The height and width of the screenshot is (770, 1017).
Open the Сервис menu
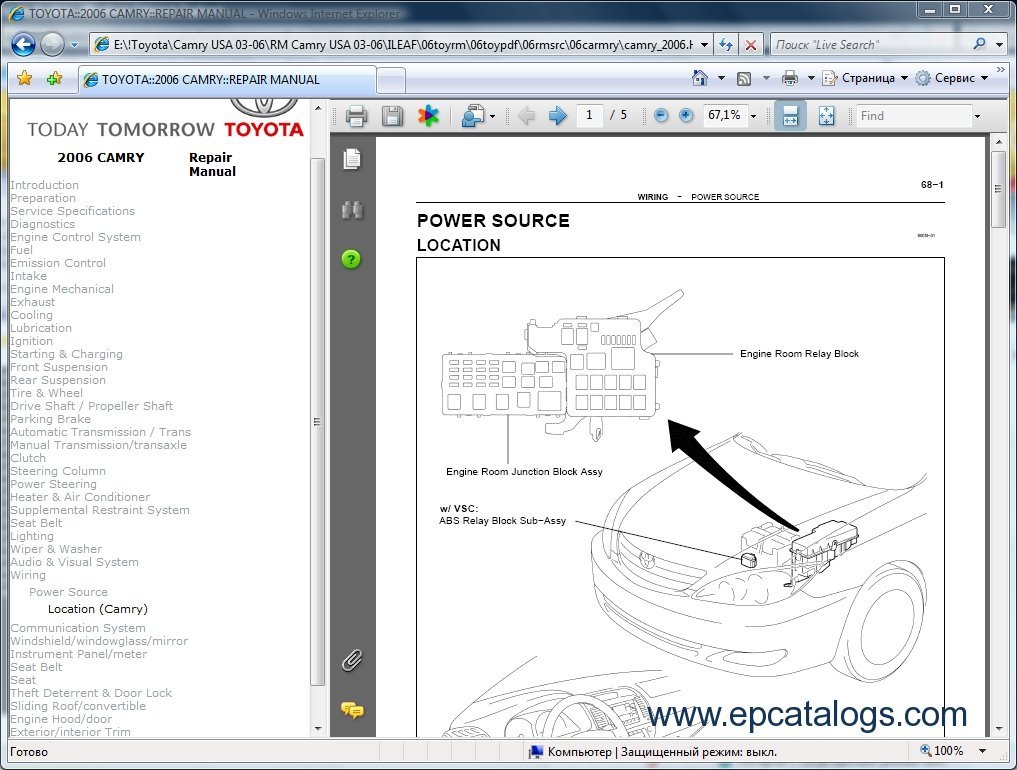pos(952,78)
